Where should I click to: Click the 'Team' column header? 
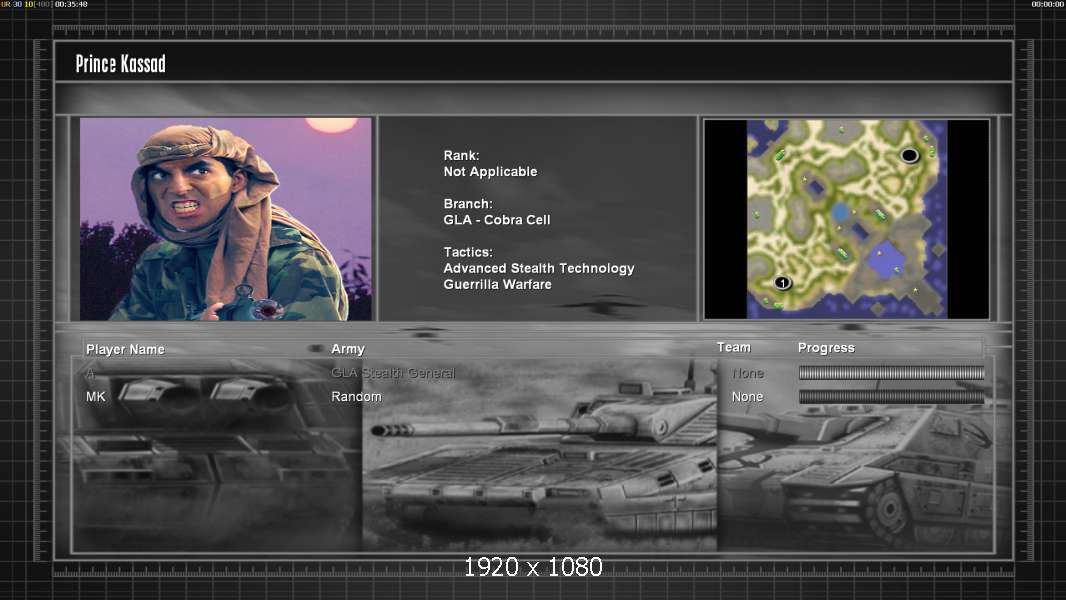tap(734, 347)
